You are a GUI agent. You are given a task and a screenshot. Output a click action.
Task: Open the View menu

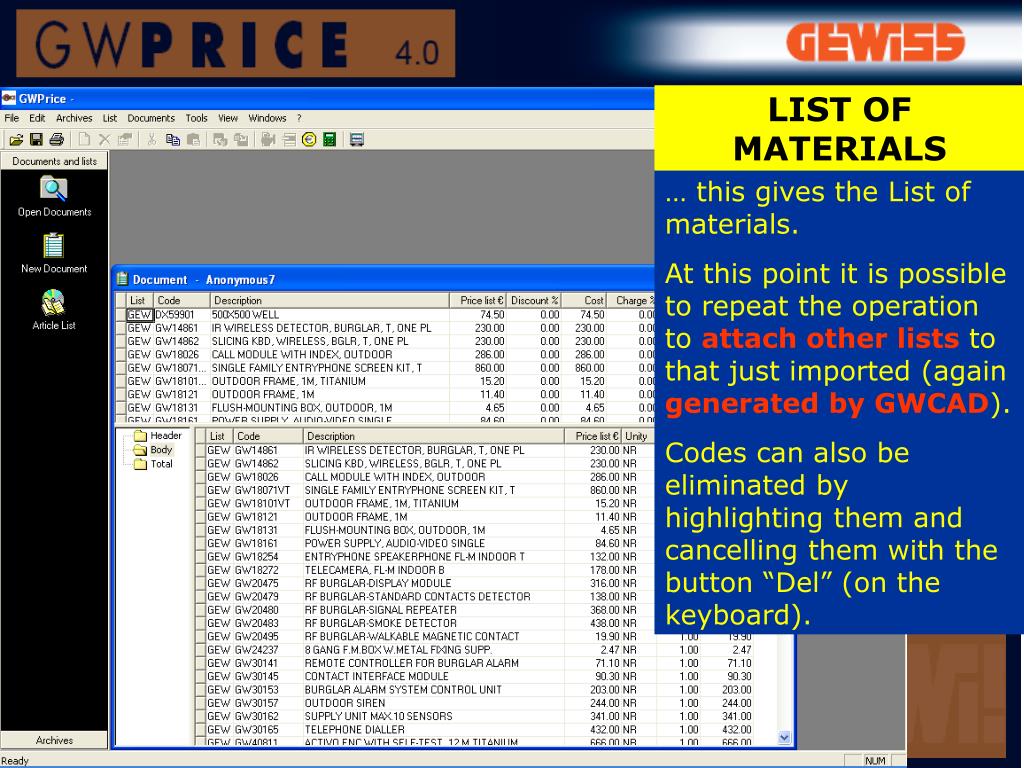tap(228, 118)
